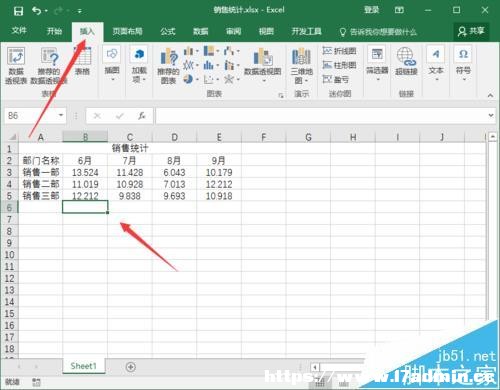
Task: Open the 审阅 (Review) tab
Action: point(233,31)
